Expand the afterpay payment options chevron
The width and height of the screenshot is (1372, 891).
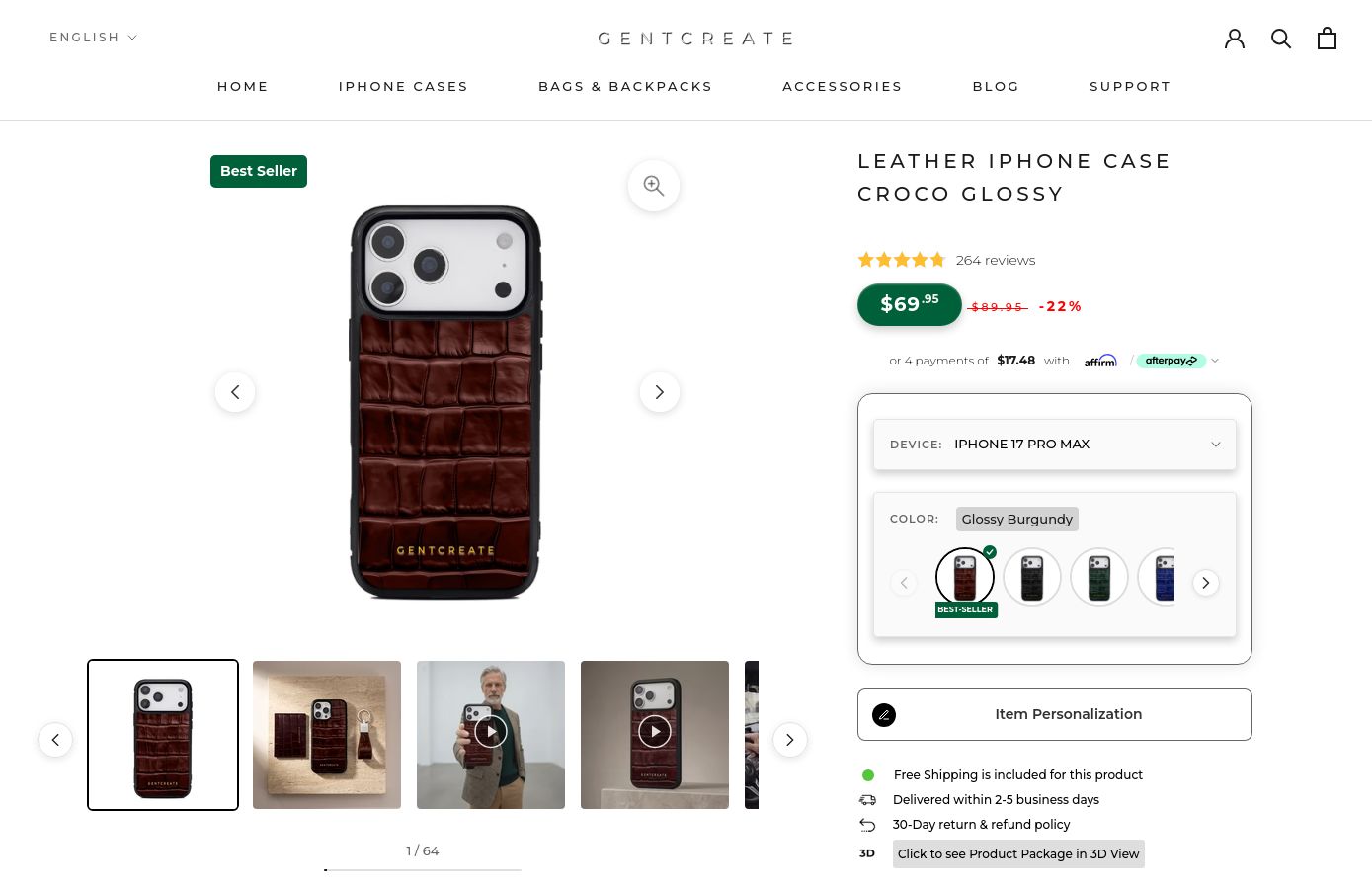[x=1215, y=361]
